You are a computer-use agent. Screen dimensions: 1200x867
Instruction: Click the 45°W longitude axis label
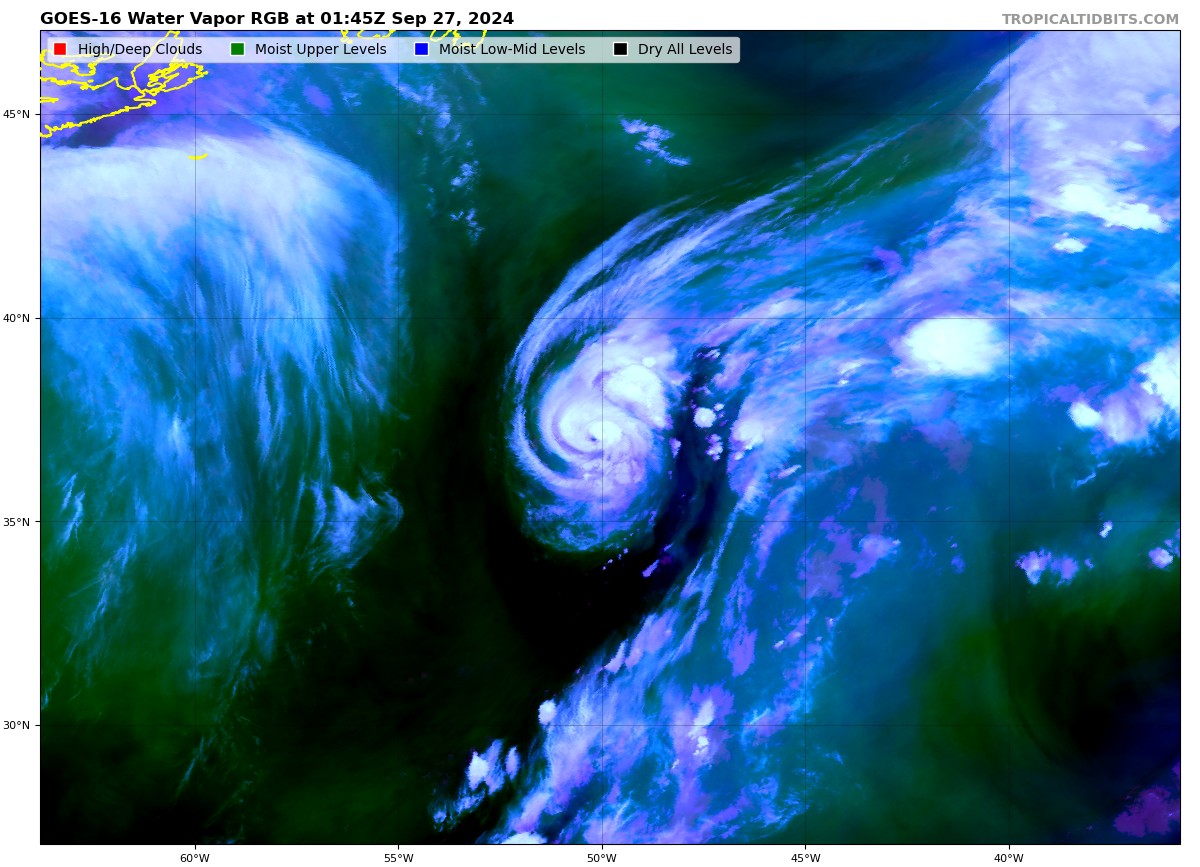805,857
